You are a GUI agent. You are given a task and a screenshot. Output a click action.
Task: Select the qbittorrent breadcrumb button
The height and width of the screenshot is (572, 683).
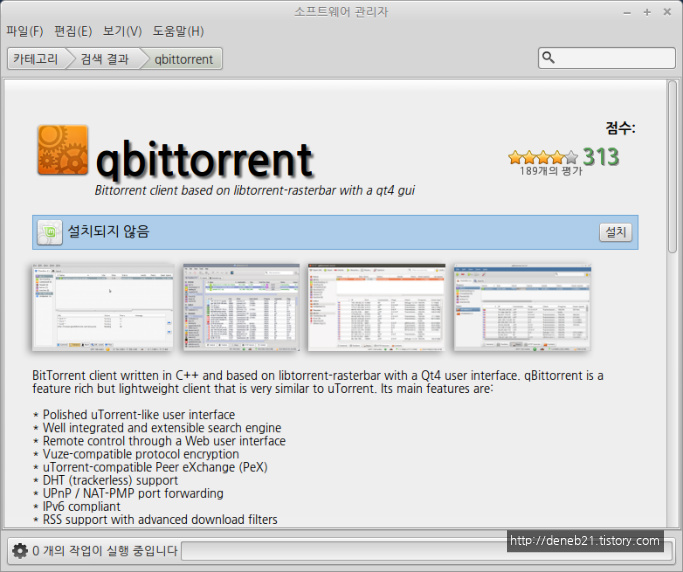pos(184,59)
